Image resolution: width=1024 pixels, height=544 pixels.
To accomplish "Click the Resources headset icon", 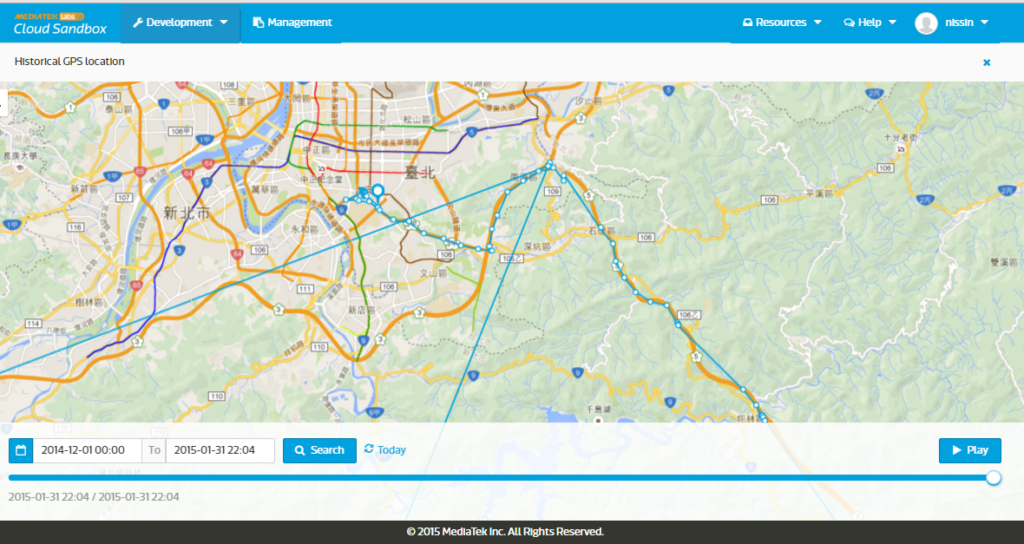I will pos(748,22).
